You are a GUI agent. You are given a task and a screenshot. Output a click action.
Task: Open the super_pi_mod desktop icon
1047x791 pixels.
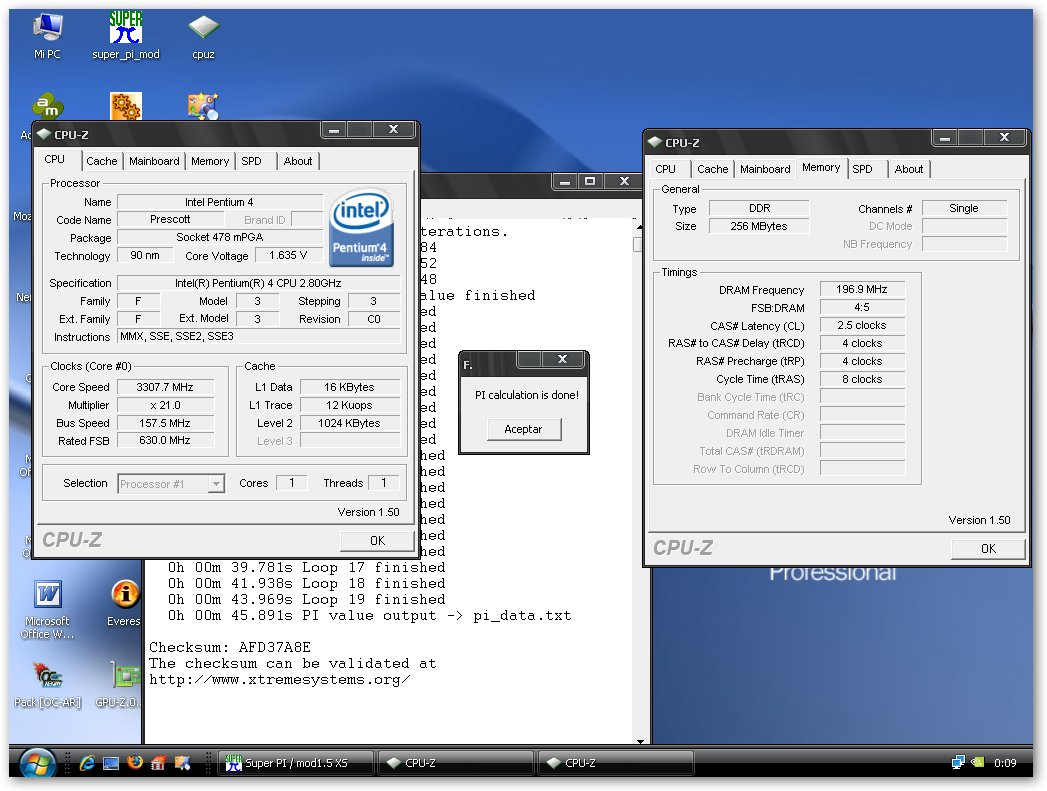[x=126, y=35]
